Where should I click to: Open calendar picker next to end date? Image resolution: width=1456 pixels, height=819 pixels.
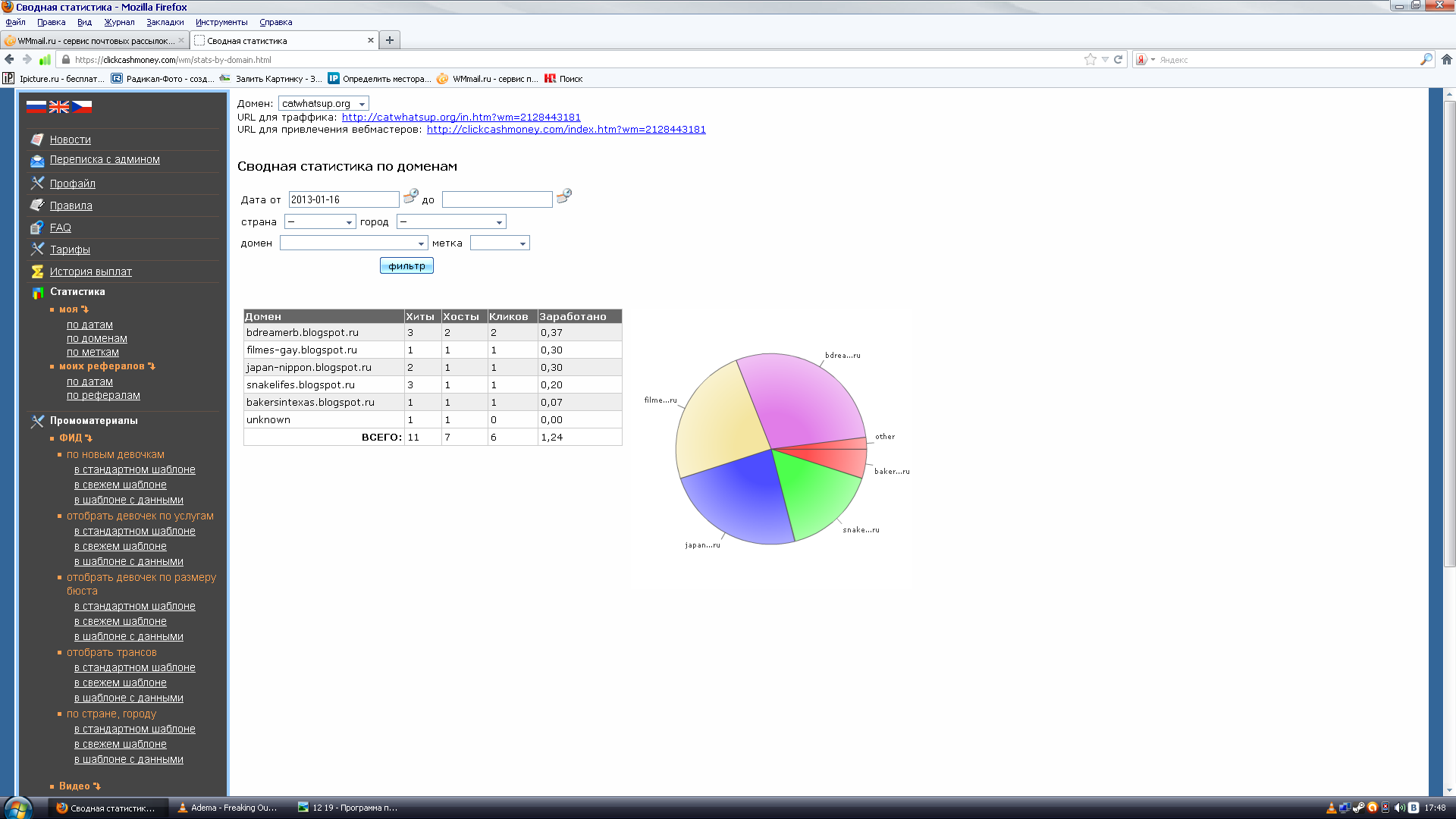[x=563, y=197]
